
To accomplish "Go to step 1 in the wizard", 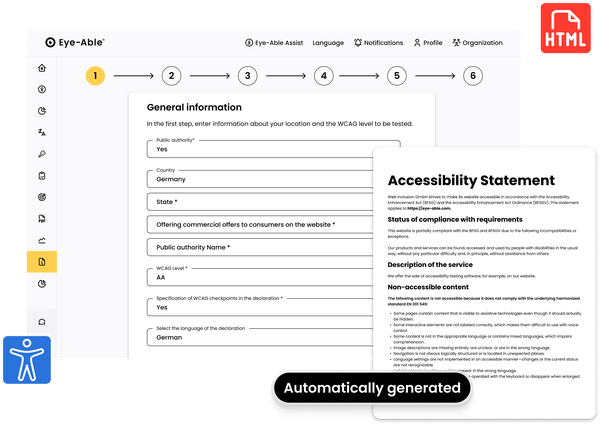I will pos(95,76).
